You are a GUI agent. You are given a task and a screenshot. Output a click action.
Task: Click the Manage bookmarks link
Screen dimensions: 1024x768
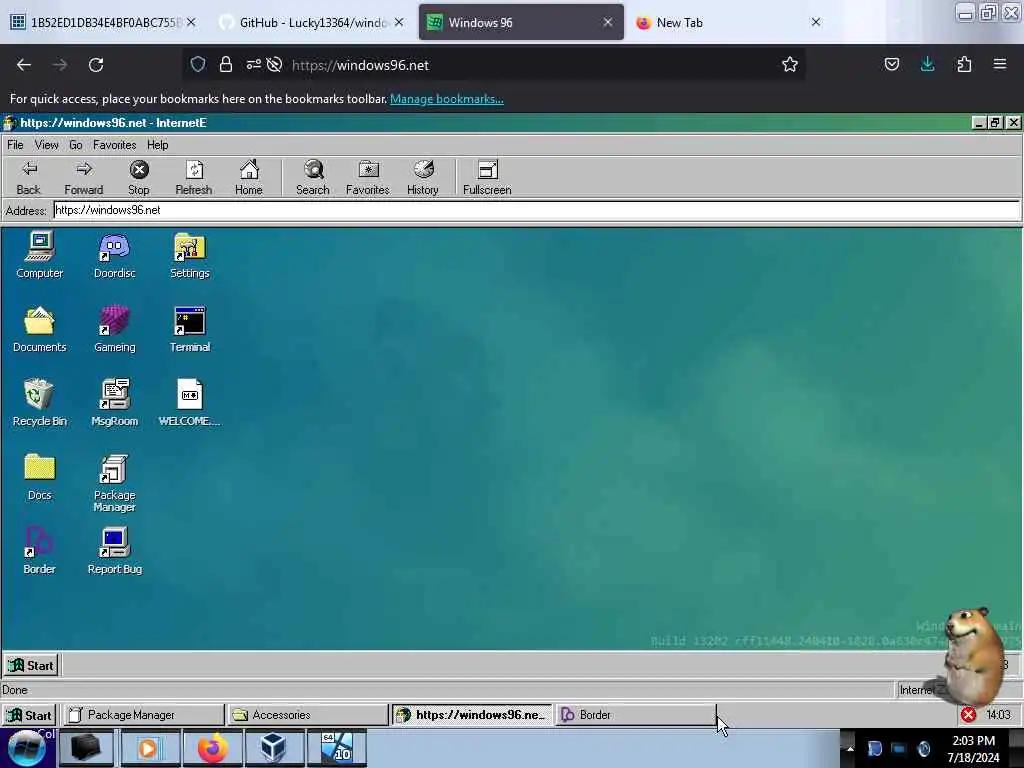point(447,99)
